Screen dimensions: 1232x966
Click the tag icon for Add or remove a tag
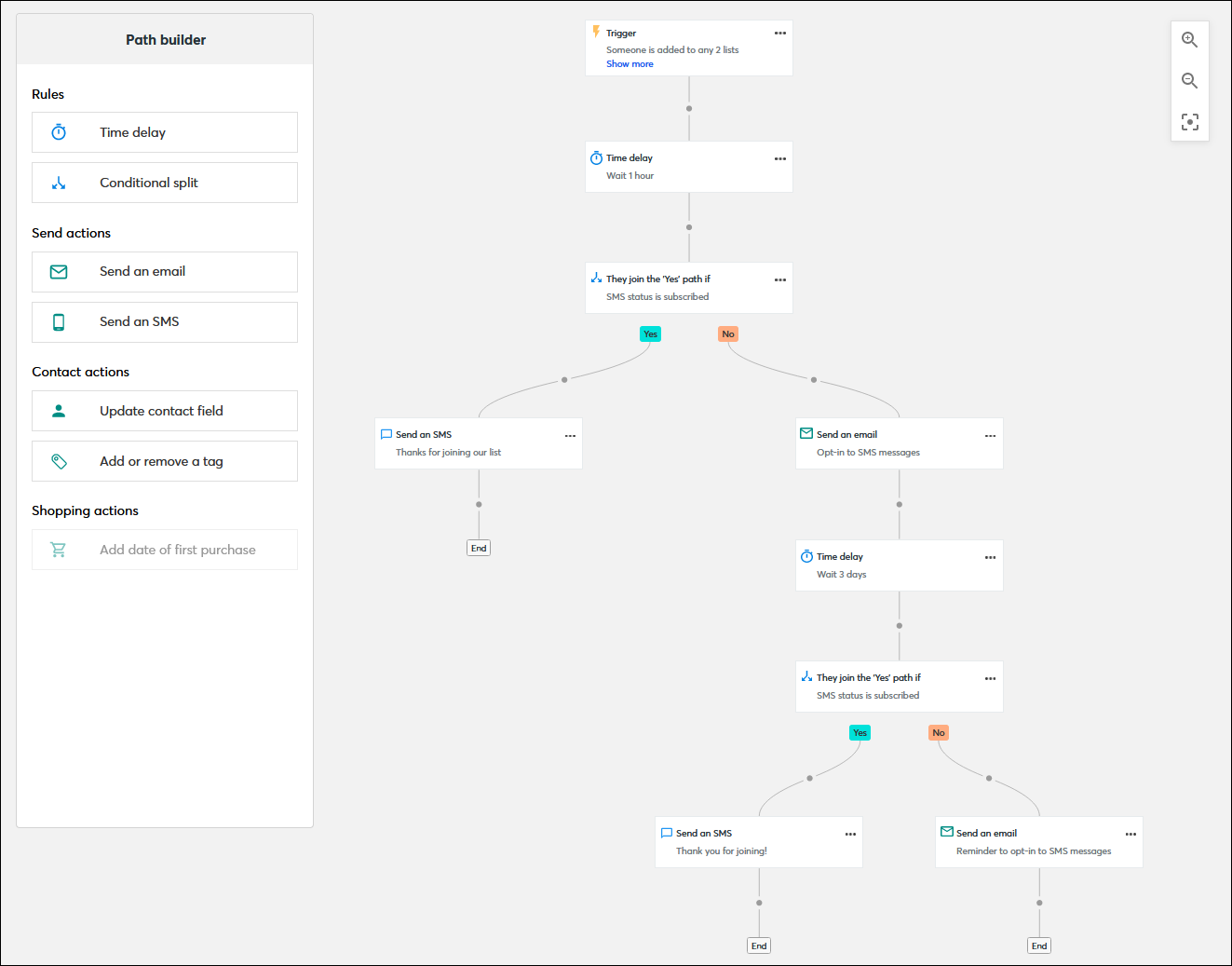(59, 461)
